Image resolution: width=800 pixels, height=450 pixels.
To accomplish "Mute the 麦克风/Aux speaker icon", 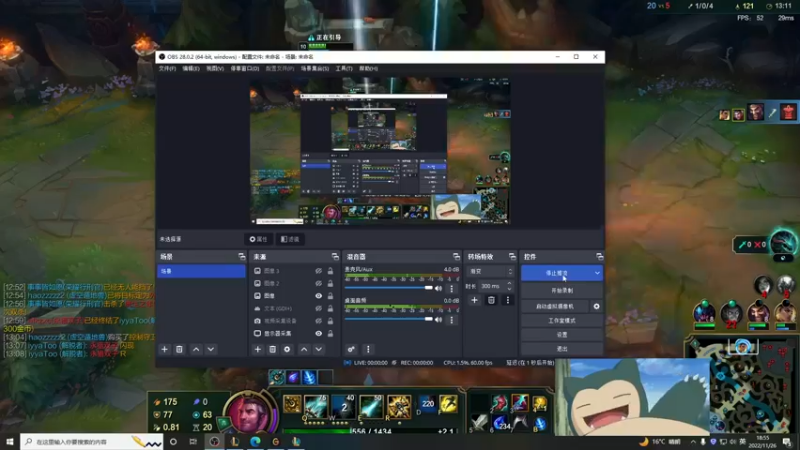I will [438, 288].
